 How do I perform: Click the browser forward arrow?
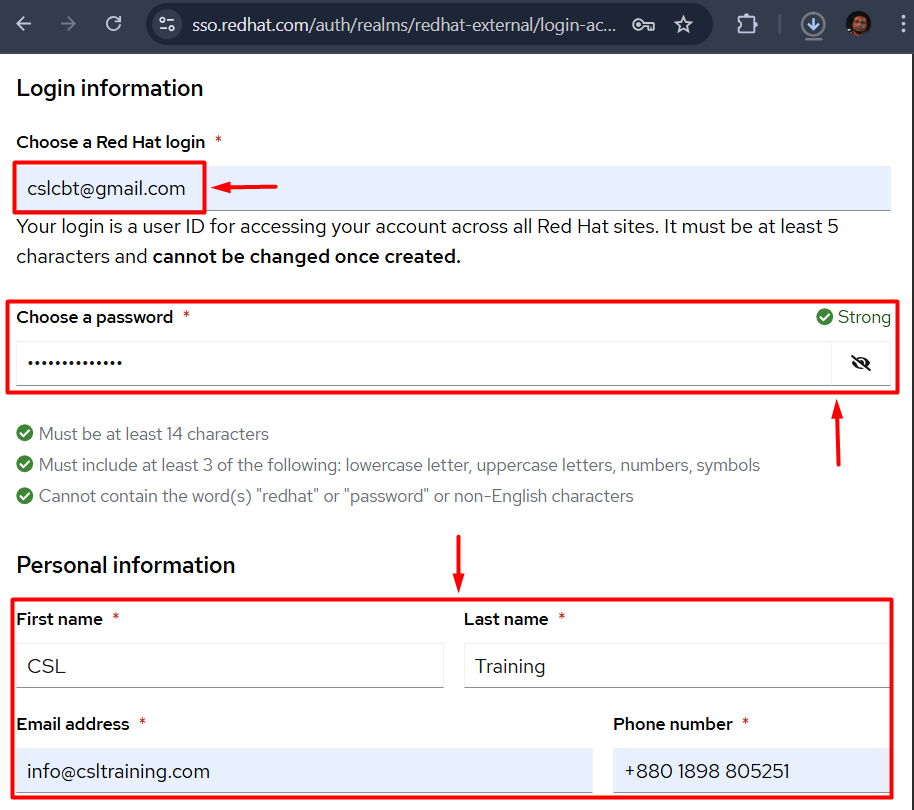click(68, 24)
